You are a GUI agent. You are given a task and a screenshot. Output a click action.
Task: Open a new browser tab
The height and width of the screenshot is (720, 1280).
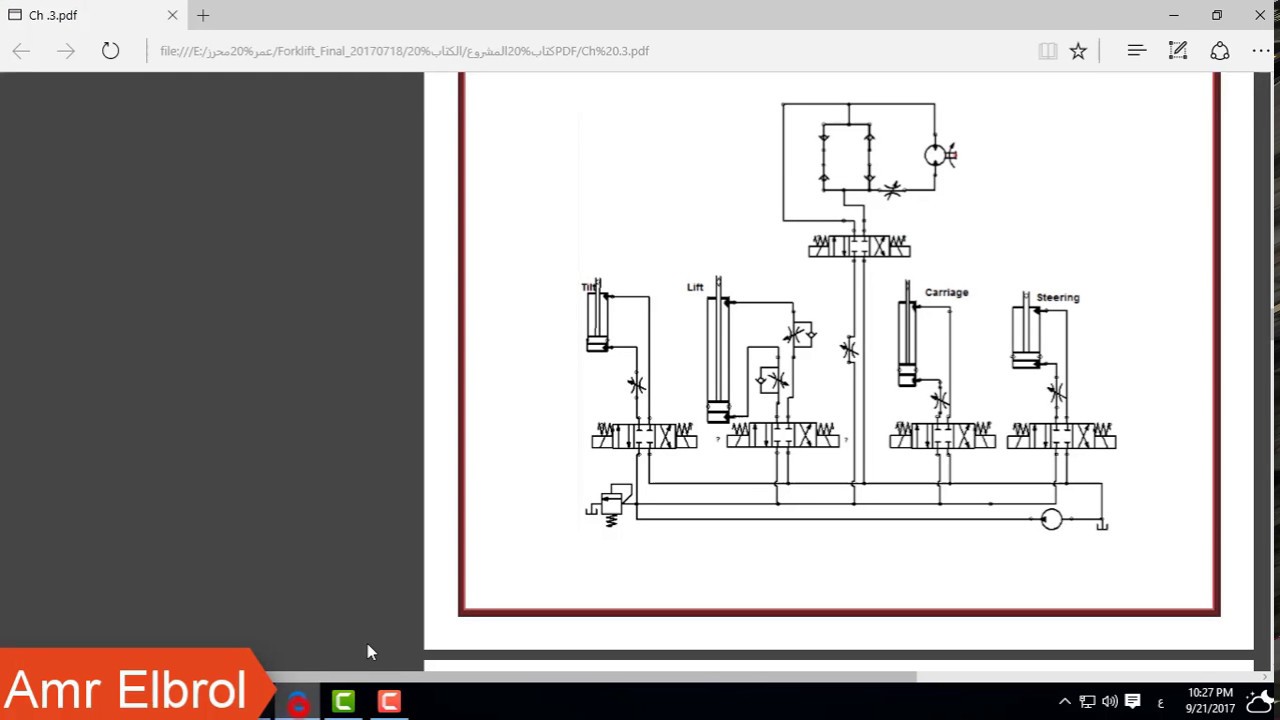(x=203, y=15)
